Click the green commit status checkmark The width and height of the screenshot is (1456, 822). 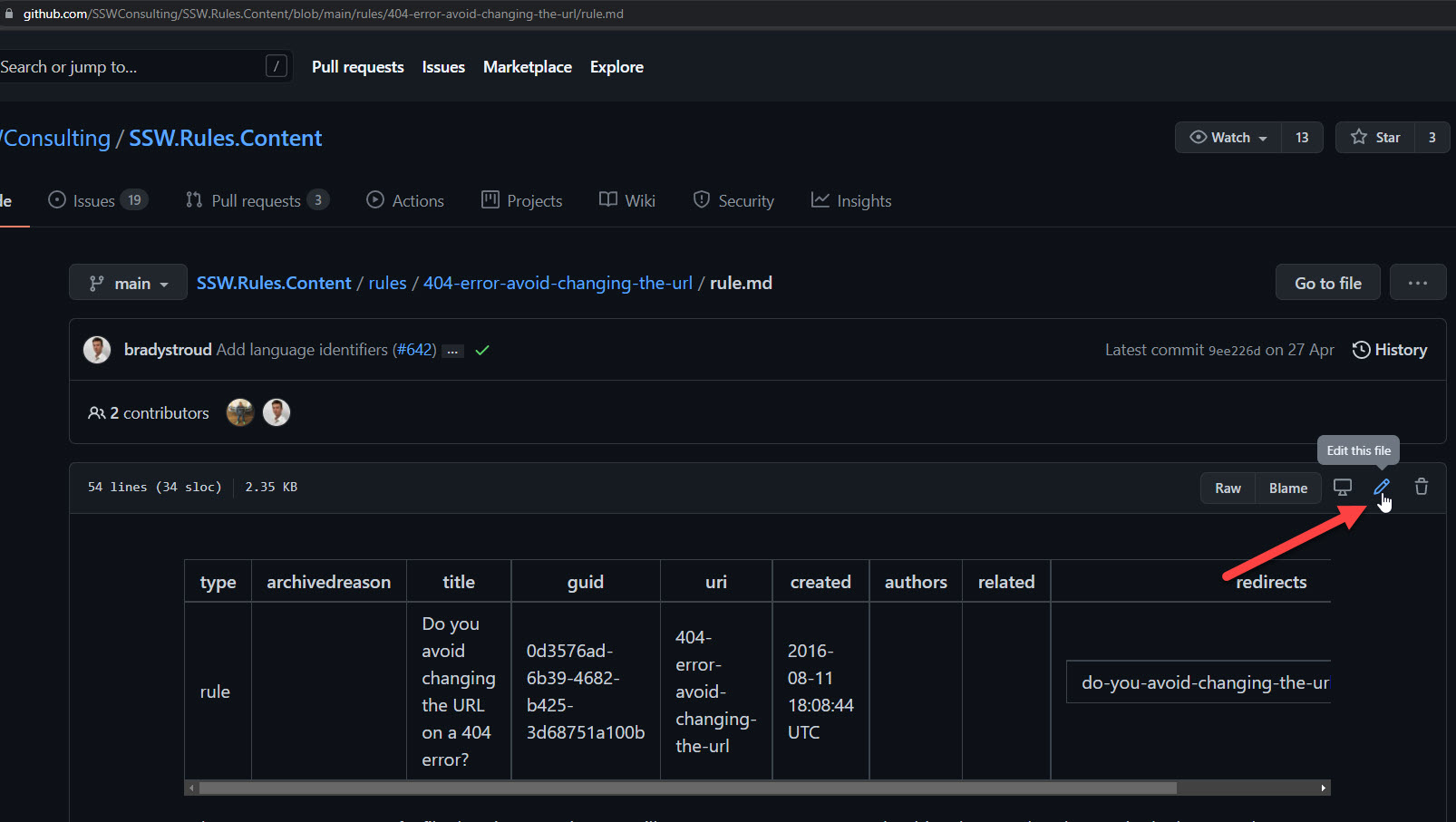(x=482, y=350)
